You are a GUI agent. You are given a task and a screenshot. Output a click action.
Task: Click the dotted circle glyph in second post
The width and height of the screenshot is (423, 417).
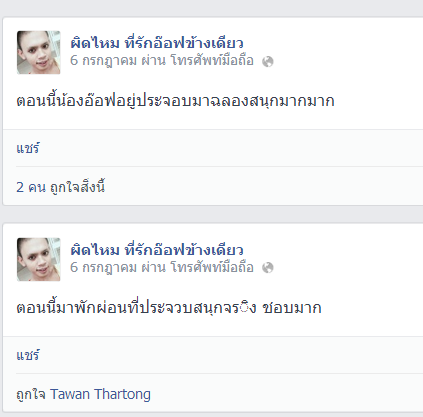[244, 308]
